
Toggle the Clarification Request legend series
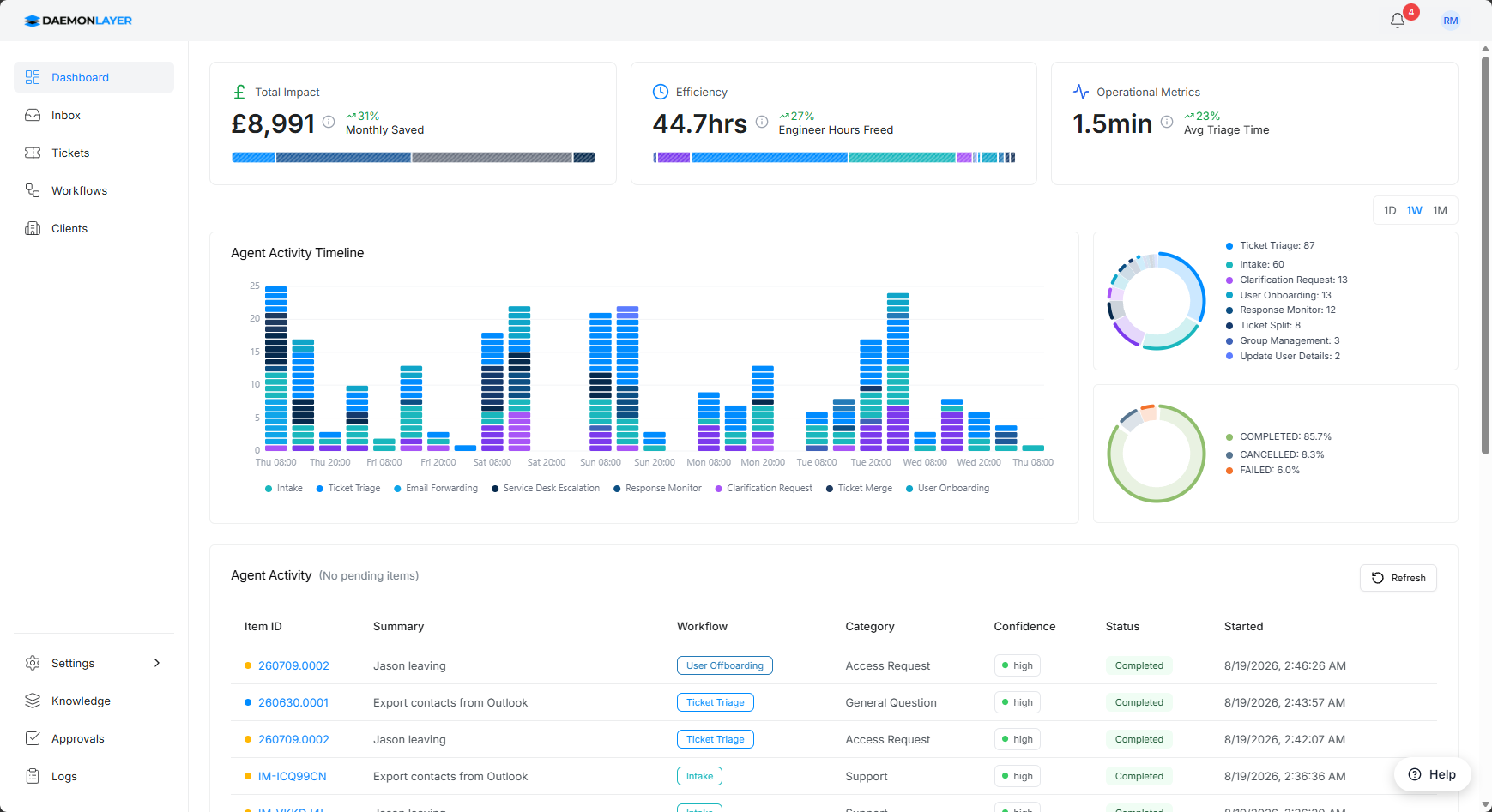[x=764, y=488]
